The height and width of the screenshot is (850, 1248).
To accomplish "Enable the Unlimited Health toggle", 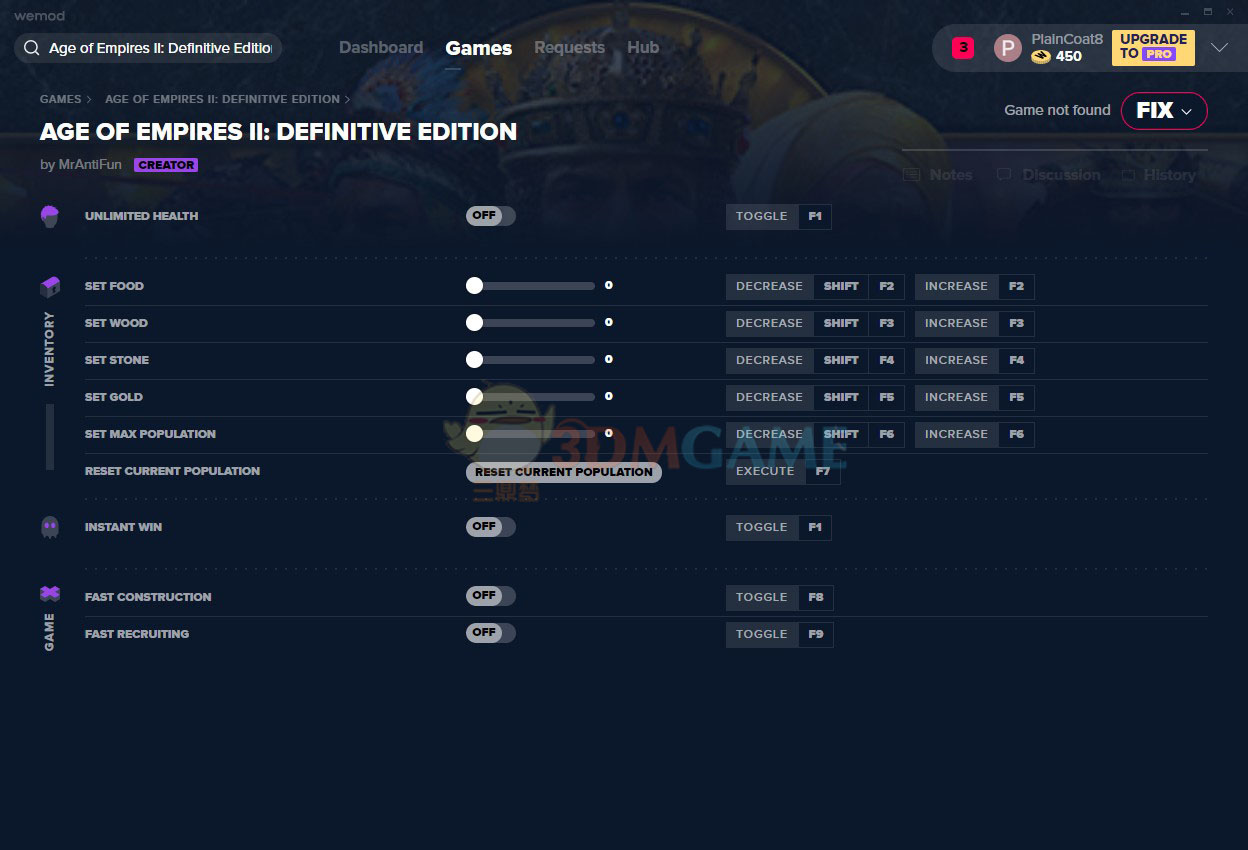I will coord(490,216).
